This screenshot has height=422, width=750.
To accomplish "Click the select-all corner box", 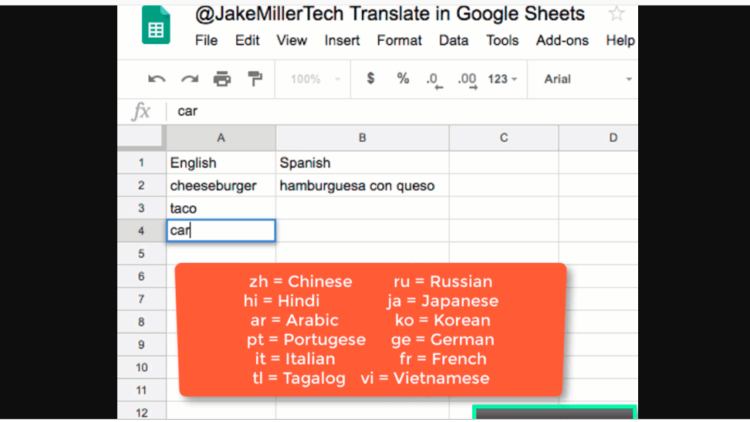I will (x=140, y=137).
